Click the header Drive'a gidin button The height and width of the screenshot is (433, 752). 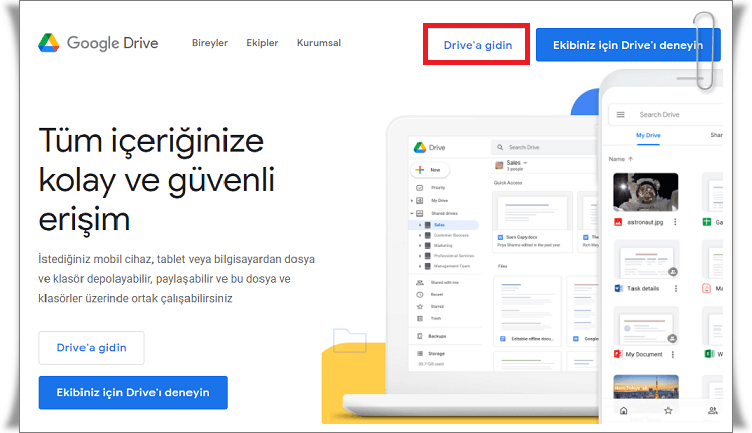coord(477,45)
